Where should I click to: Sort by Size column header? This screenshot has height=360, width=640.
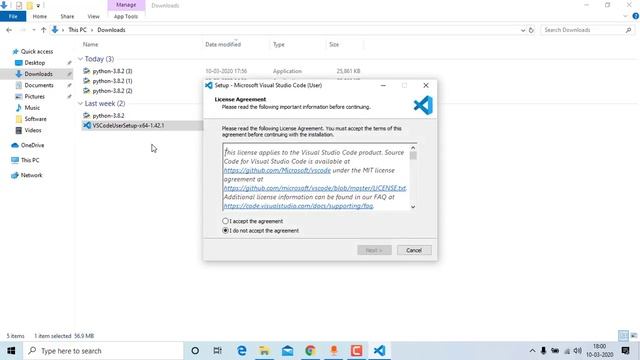334,44
